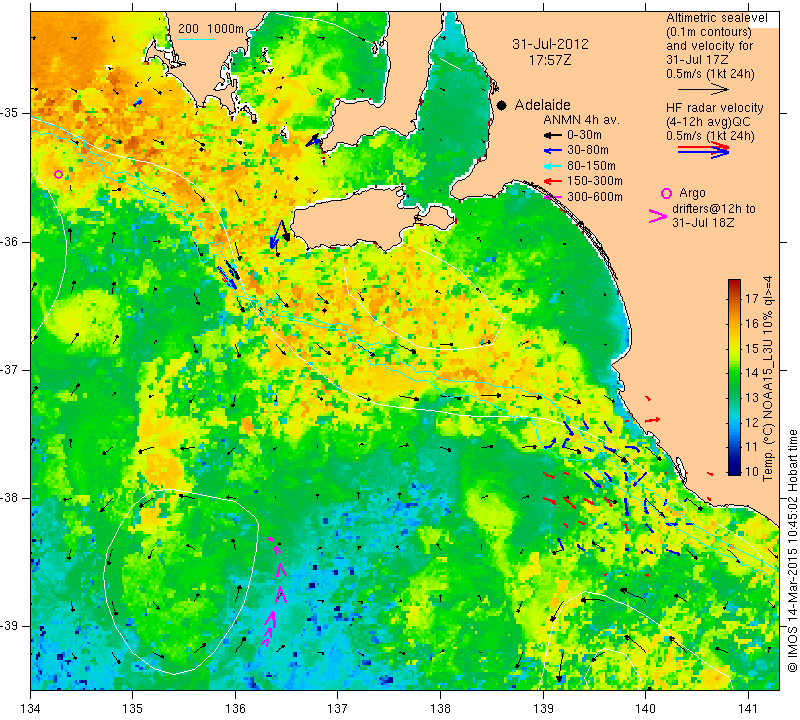Click the IMOS copyright timestamp text
Viewport: 800px width, 720px height.
(792, 551)
